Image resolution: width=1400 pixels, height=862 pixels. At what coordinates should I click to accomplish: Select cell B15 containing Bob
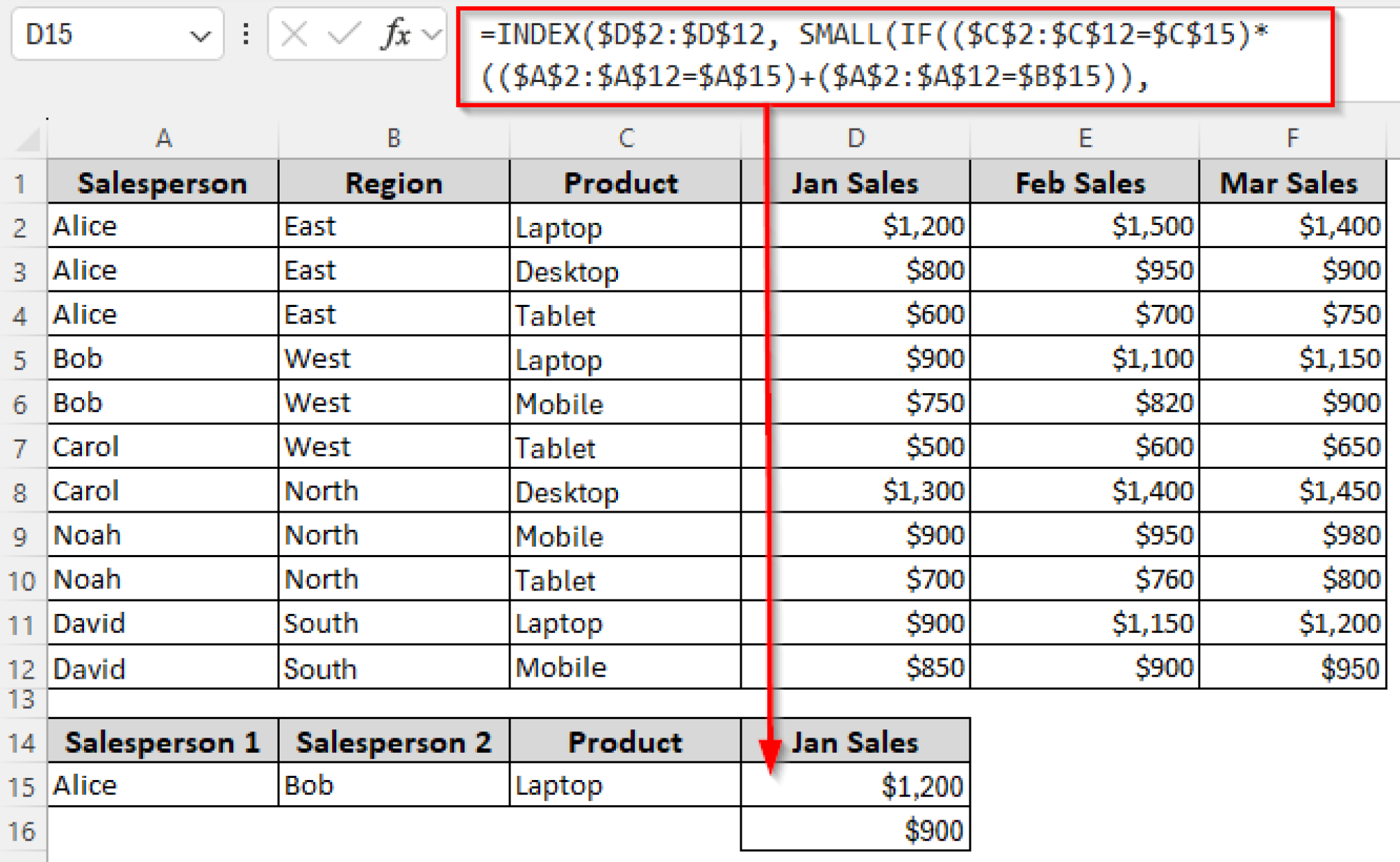(x=393, y=785)
